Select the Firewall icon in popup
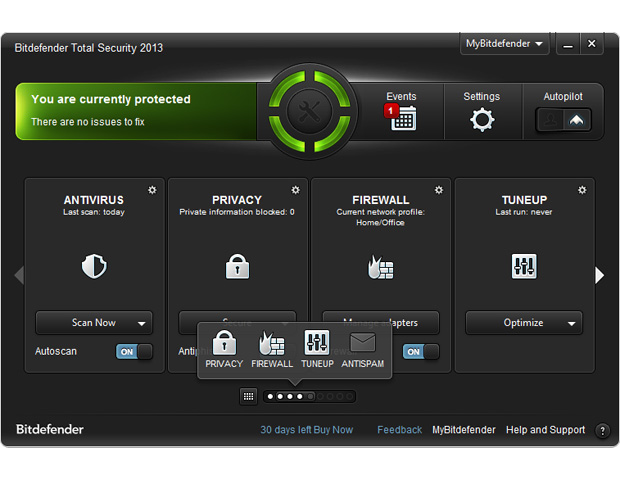Viewport: 620px width, 480px height. 272,343
